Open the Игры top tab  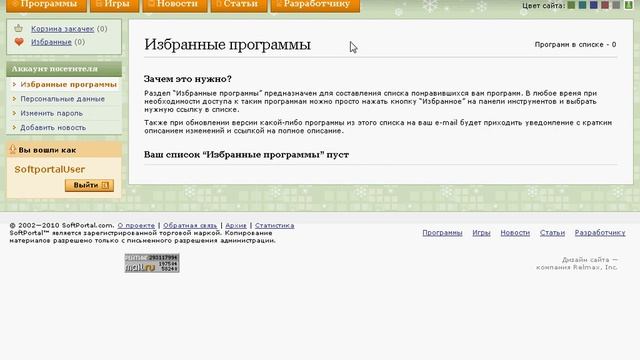[115, 5]
